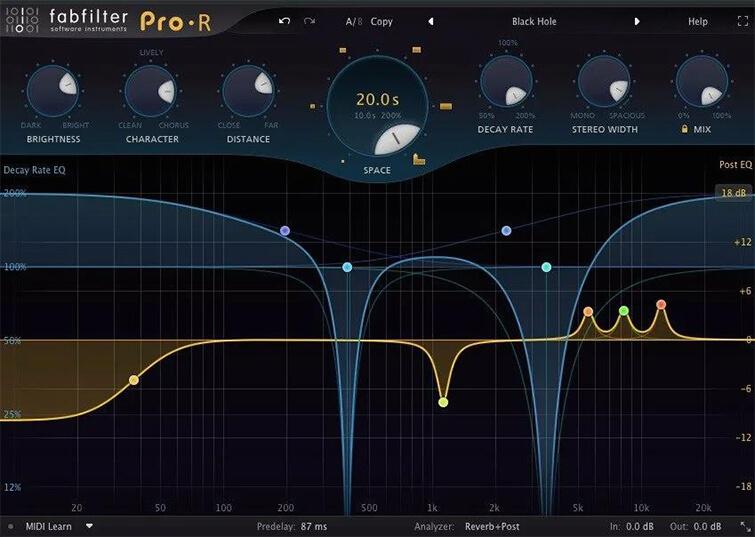Click the resize interface icon at bottom right

coord(744,526)
